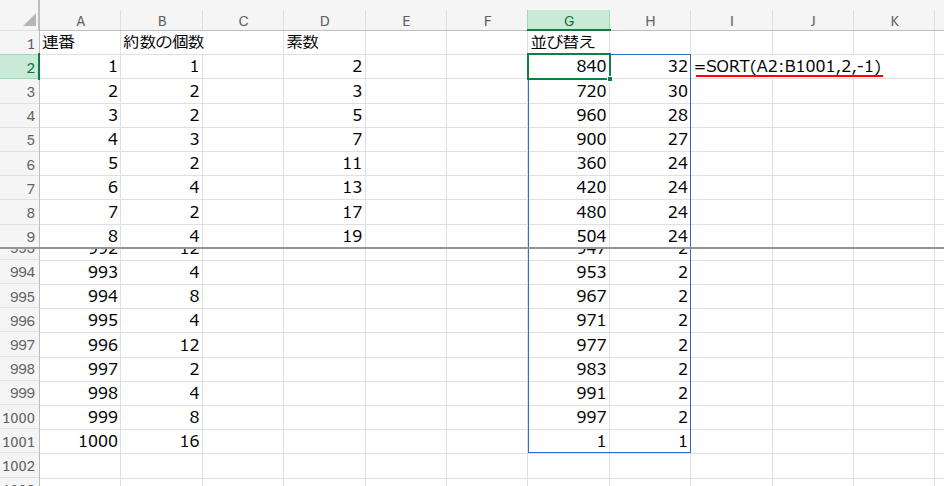
Task: Click cell G3 showing 720
Action: point(568,91)
